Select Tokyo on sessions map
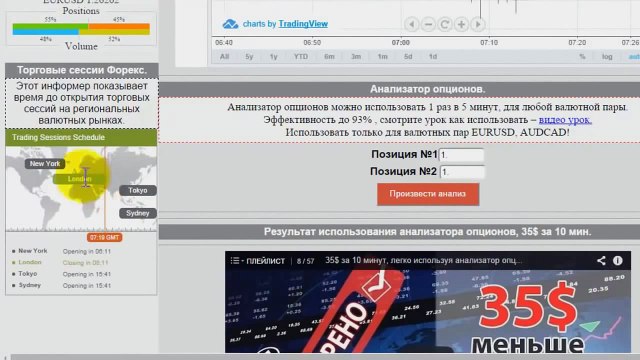 138,191
